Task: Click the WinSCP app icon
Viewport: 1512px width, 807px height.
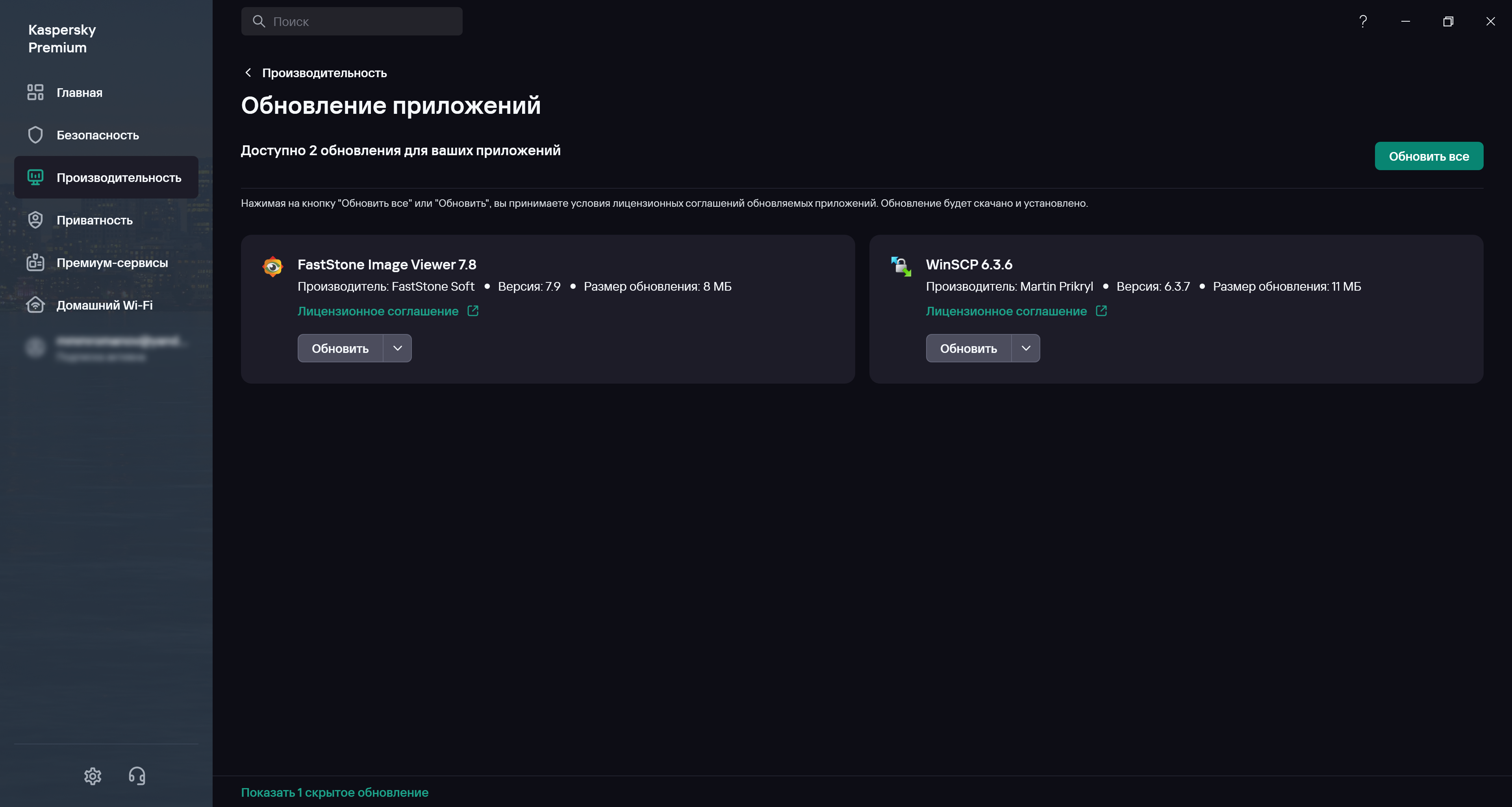Action: (901, 267)
